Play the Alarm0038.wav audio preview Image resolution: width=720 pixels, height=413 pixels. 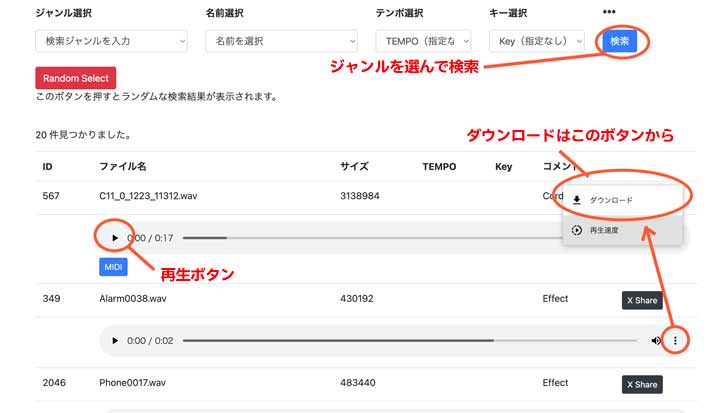[115, 341]
